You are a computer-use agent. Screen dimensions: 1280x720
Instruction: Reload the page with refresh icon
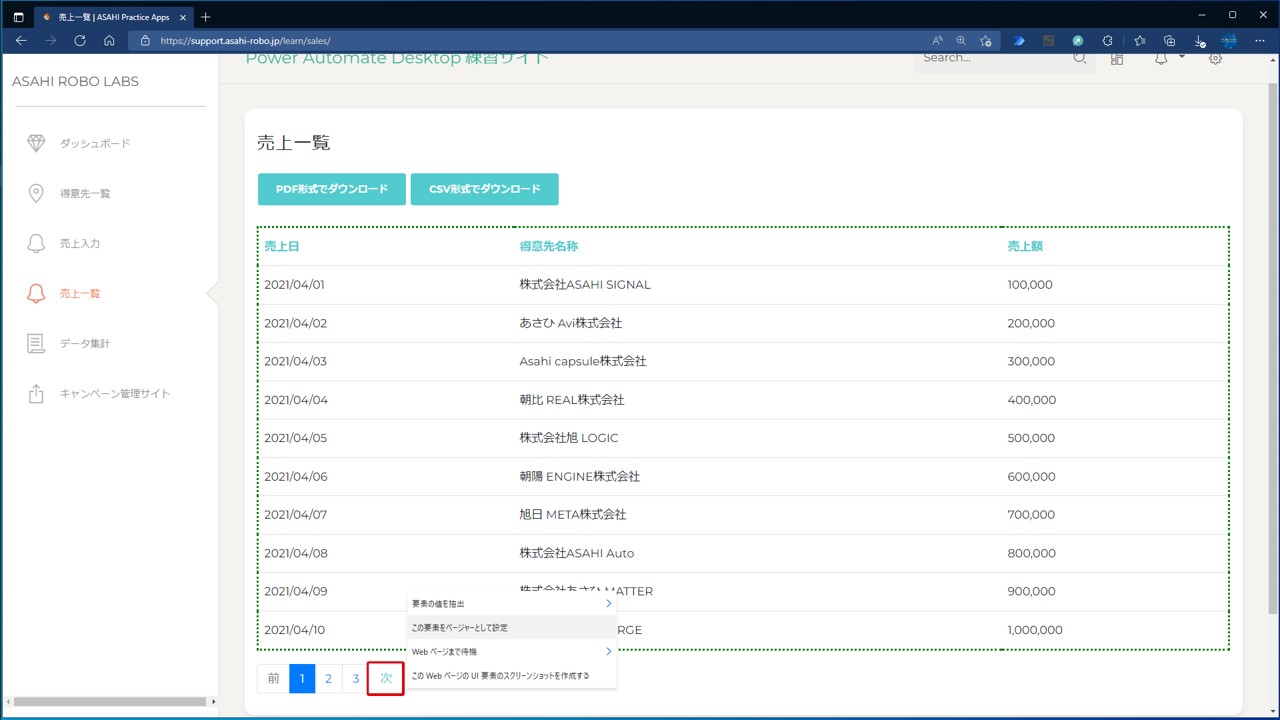coord(80,41)
